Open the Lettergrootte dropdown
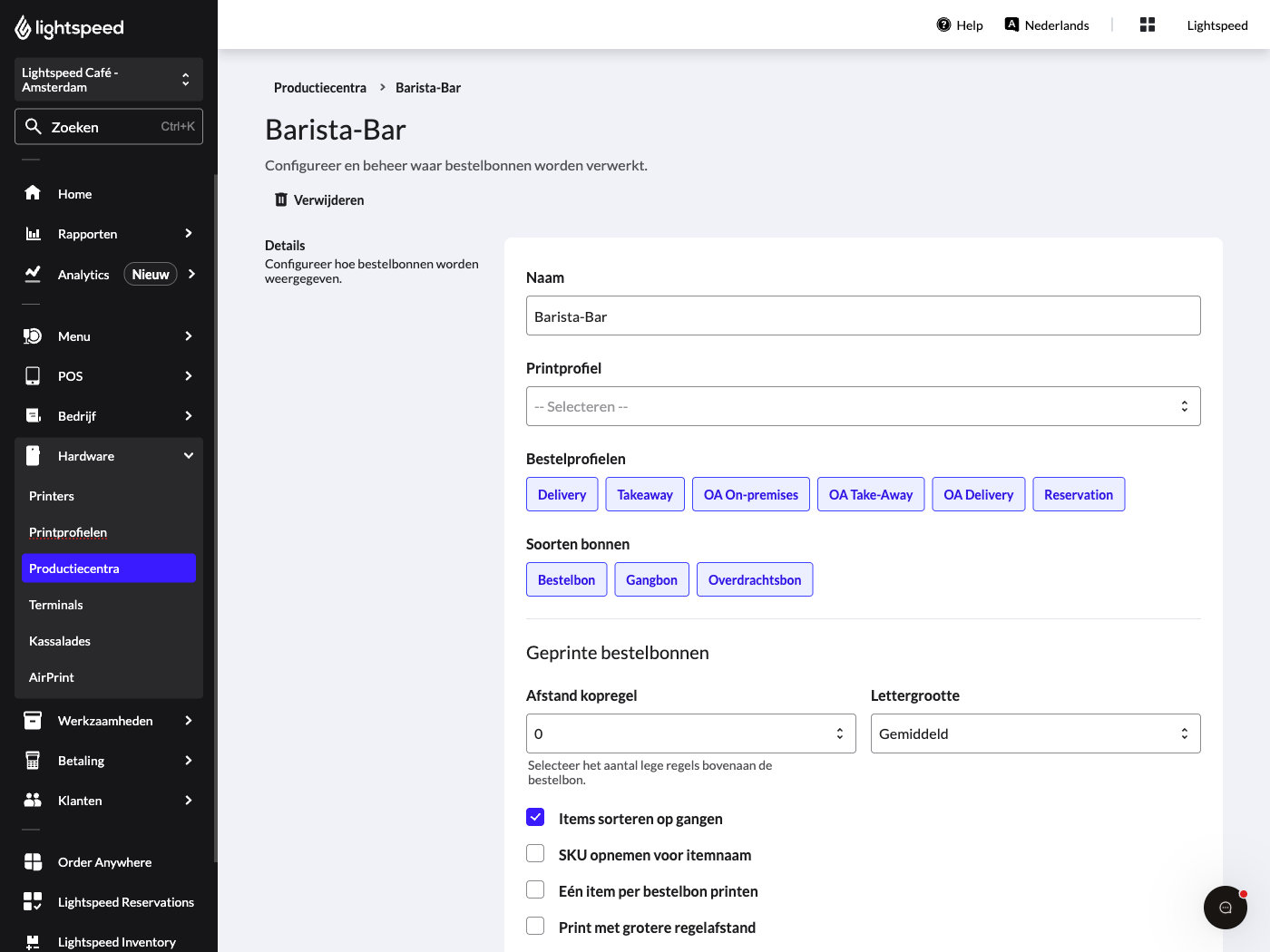The height and width of the screenshot is (952, 1270). pyautogui.click(x=1036, y=733)
